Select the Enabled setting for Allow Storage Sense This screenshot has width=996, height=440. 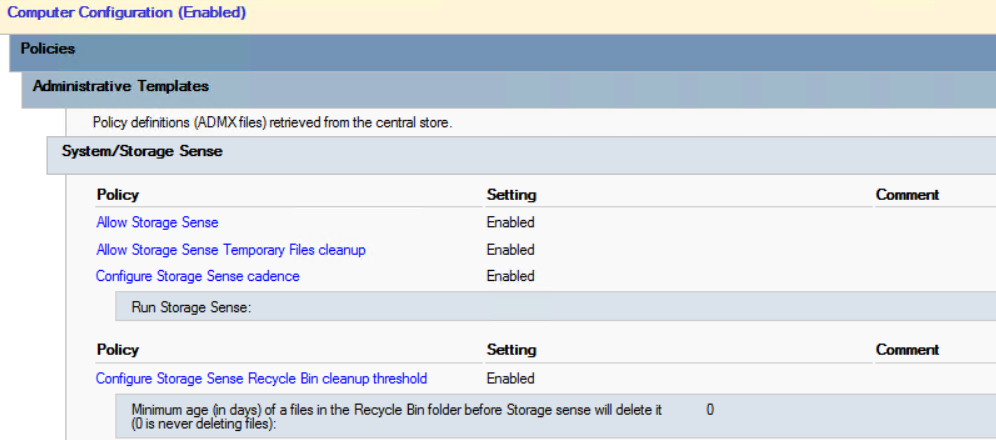[511, 222]
